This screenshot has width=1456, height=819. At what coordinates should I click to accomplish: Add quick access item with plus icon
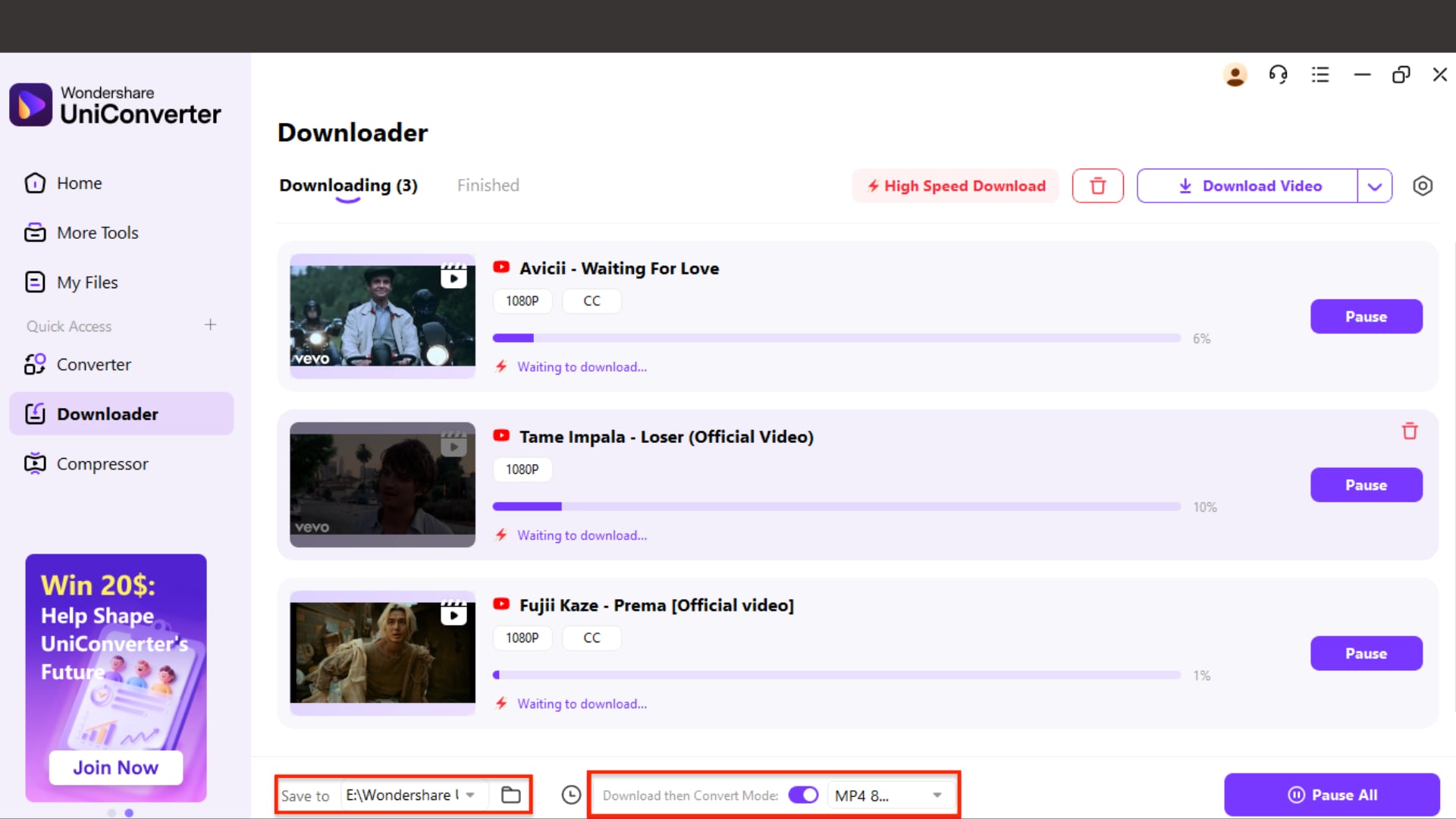point(210,325)
